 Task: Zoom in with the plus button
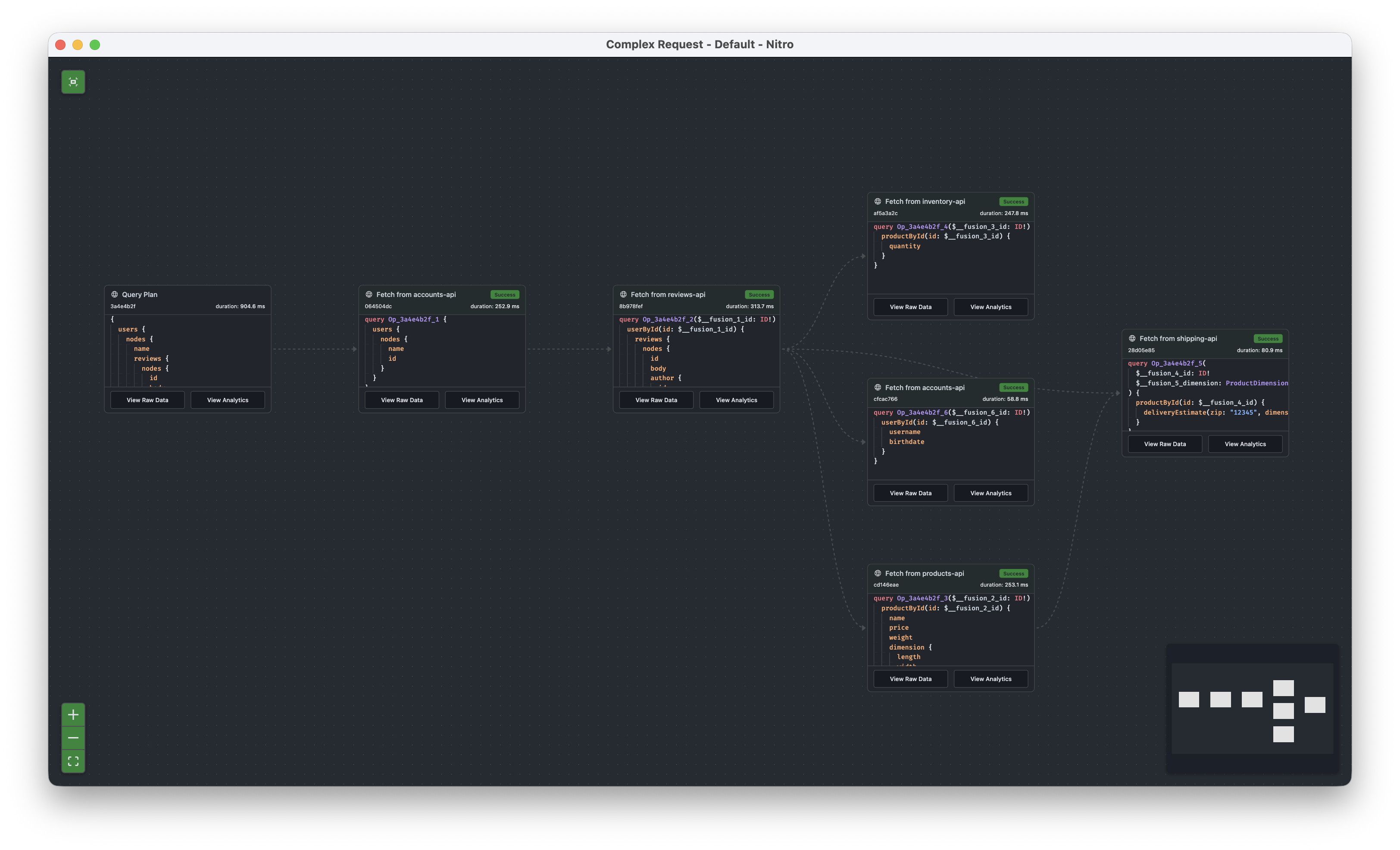point(73,715)
